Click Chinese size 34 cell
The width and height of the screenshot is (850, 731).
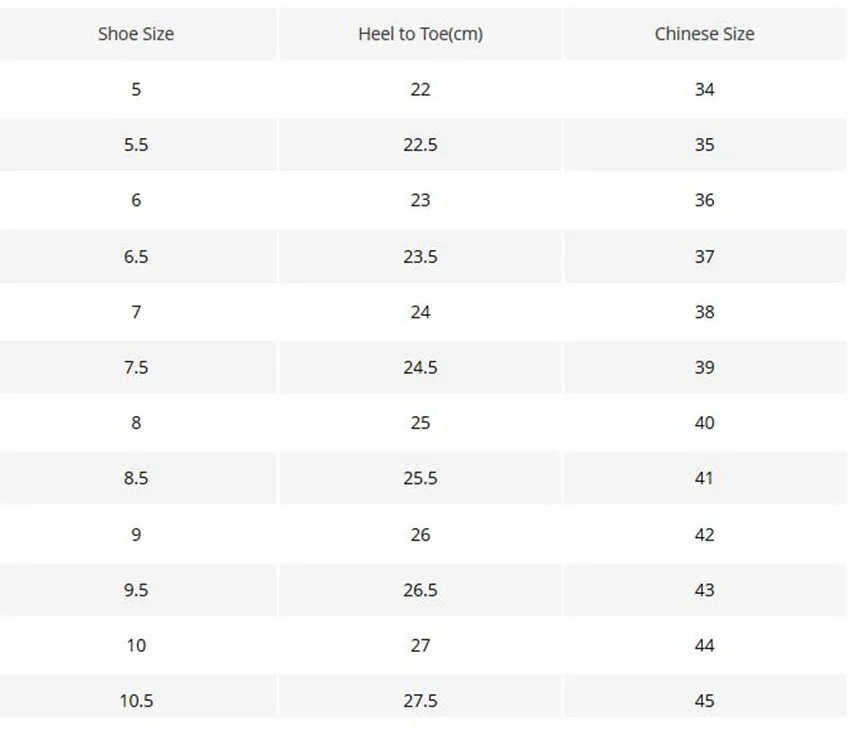click(x=704, y=89)
